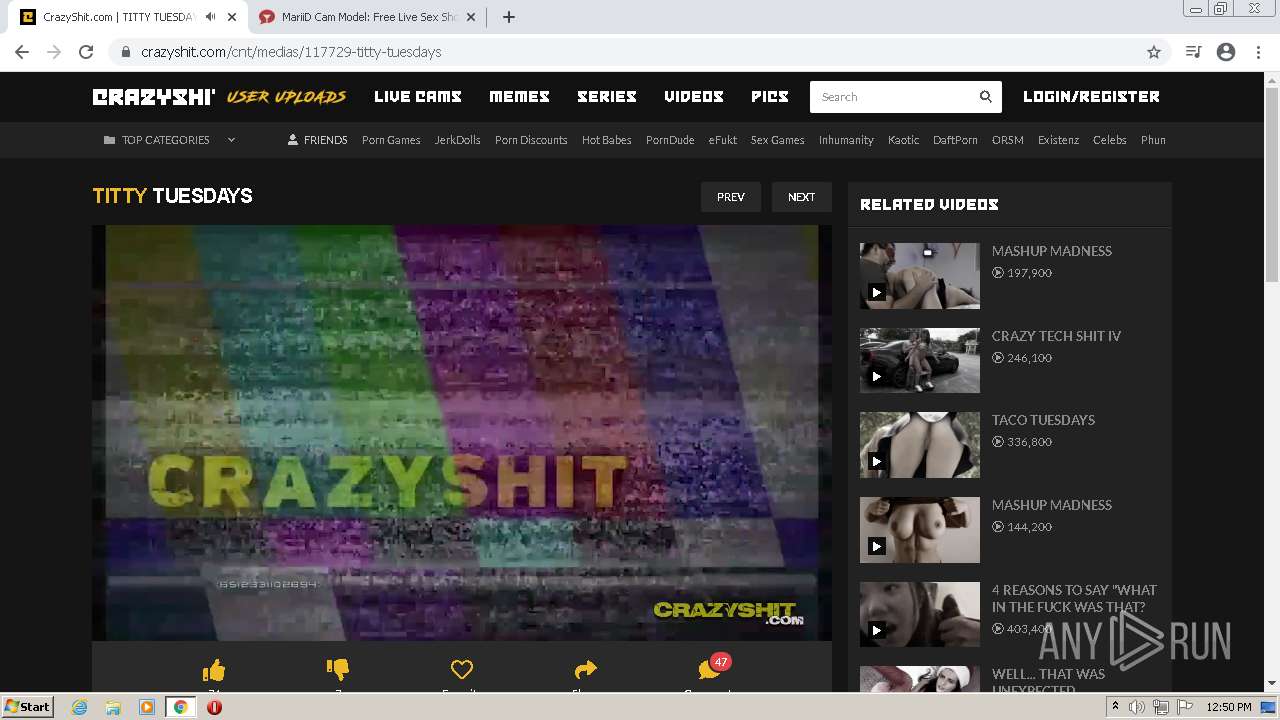Image resolution: width=1280 pixels, height=720 pixels.
Task: Click the Friends link with person icon
Action: 317,140
